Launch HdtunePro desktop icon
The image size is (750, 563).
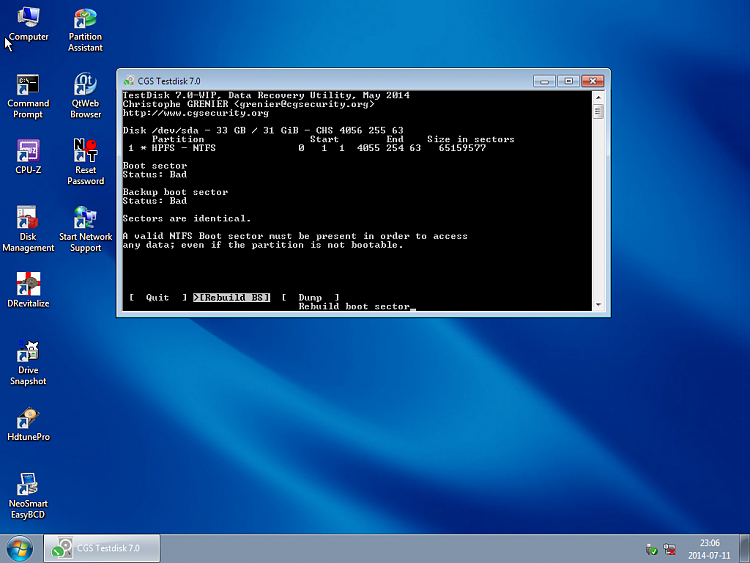click(28, 424)
